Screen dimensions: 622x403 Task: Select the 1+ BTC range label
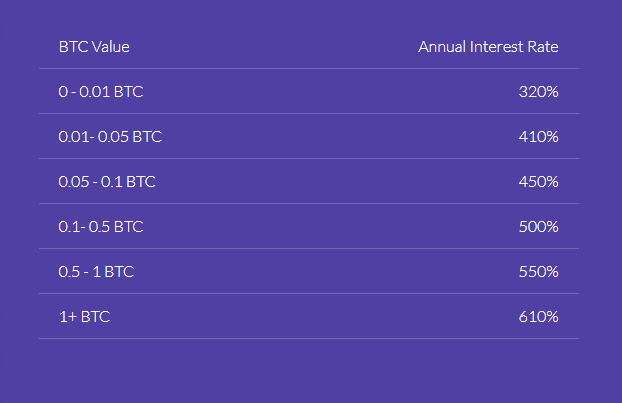[x=84, y=316]
